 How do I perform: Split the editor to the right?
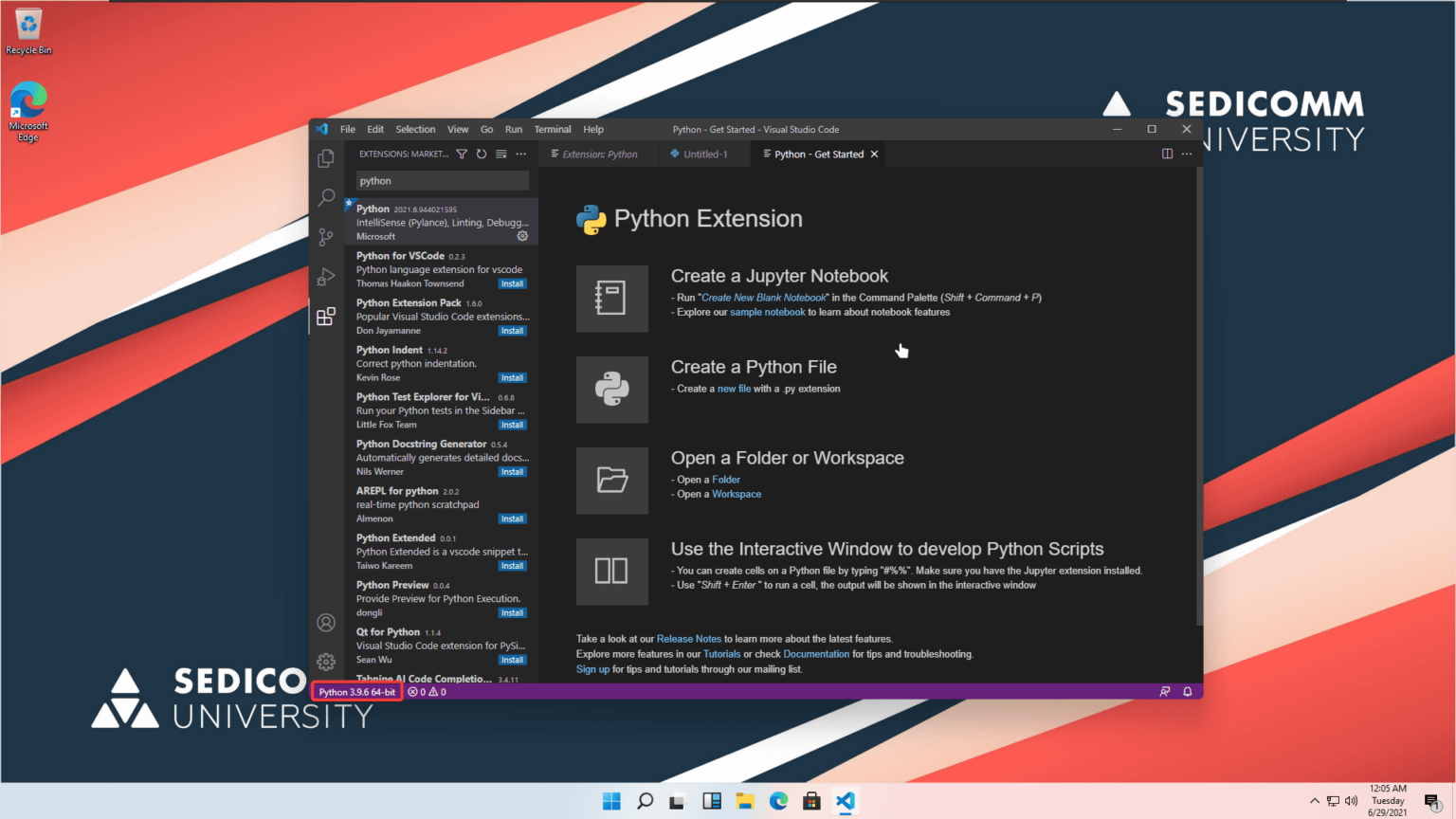tap(1167, 154)
